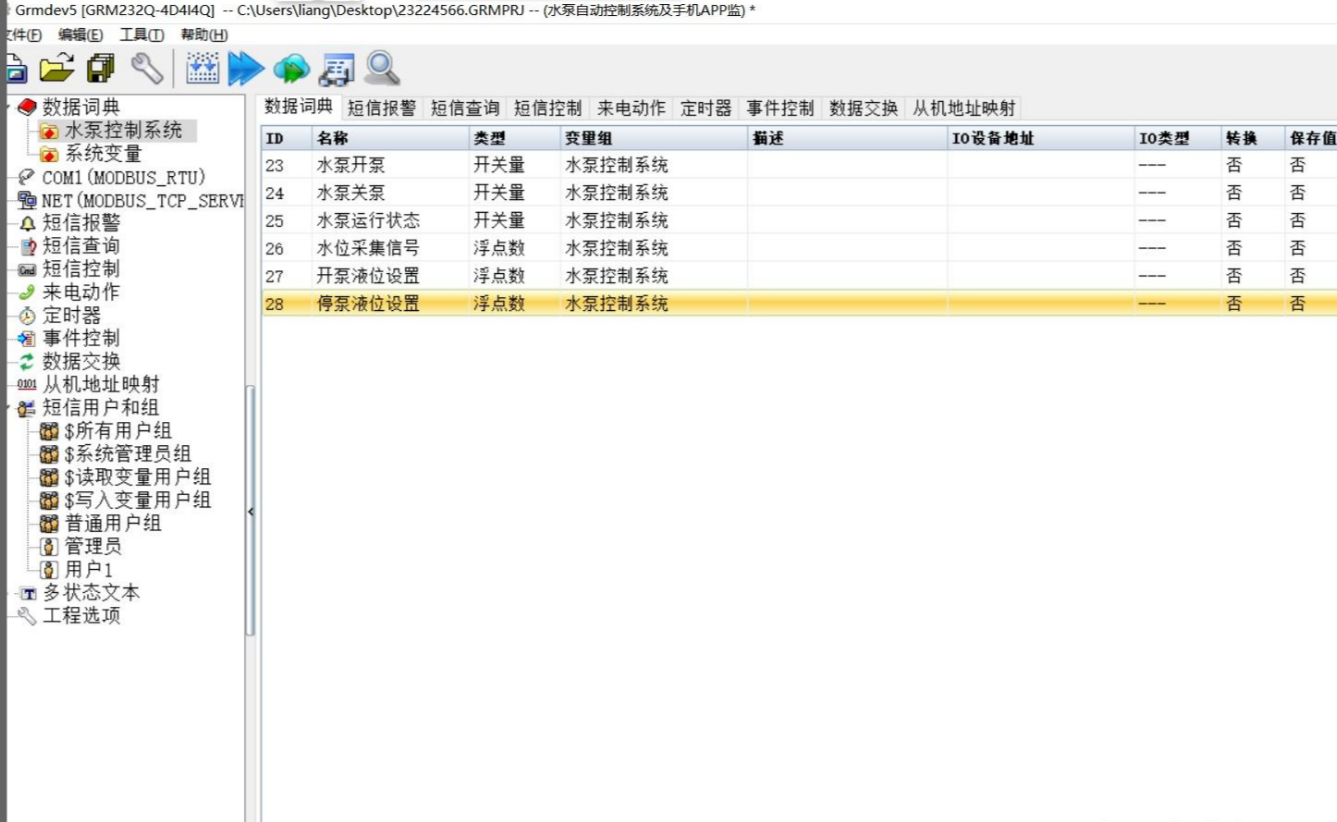Collapse the sidebar using the splitter arrow
Image resolution: width=1337 pixels, height=822 pixels.
pyautogui.click(x=251, y=512)
